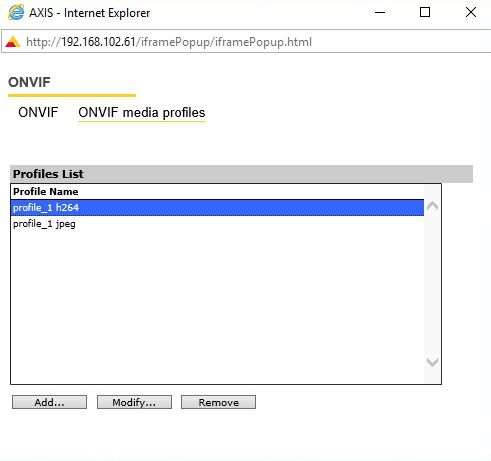Click the profiles list scroll up arrow
Image resolution: width=491 pixels, height=461 pixels.
[432, 206]
